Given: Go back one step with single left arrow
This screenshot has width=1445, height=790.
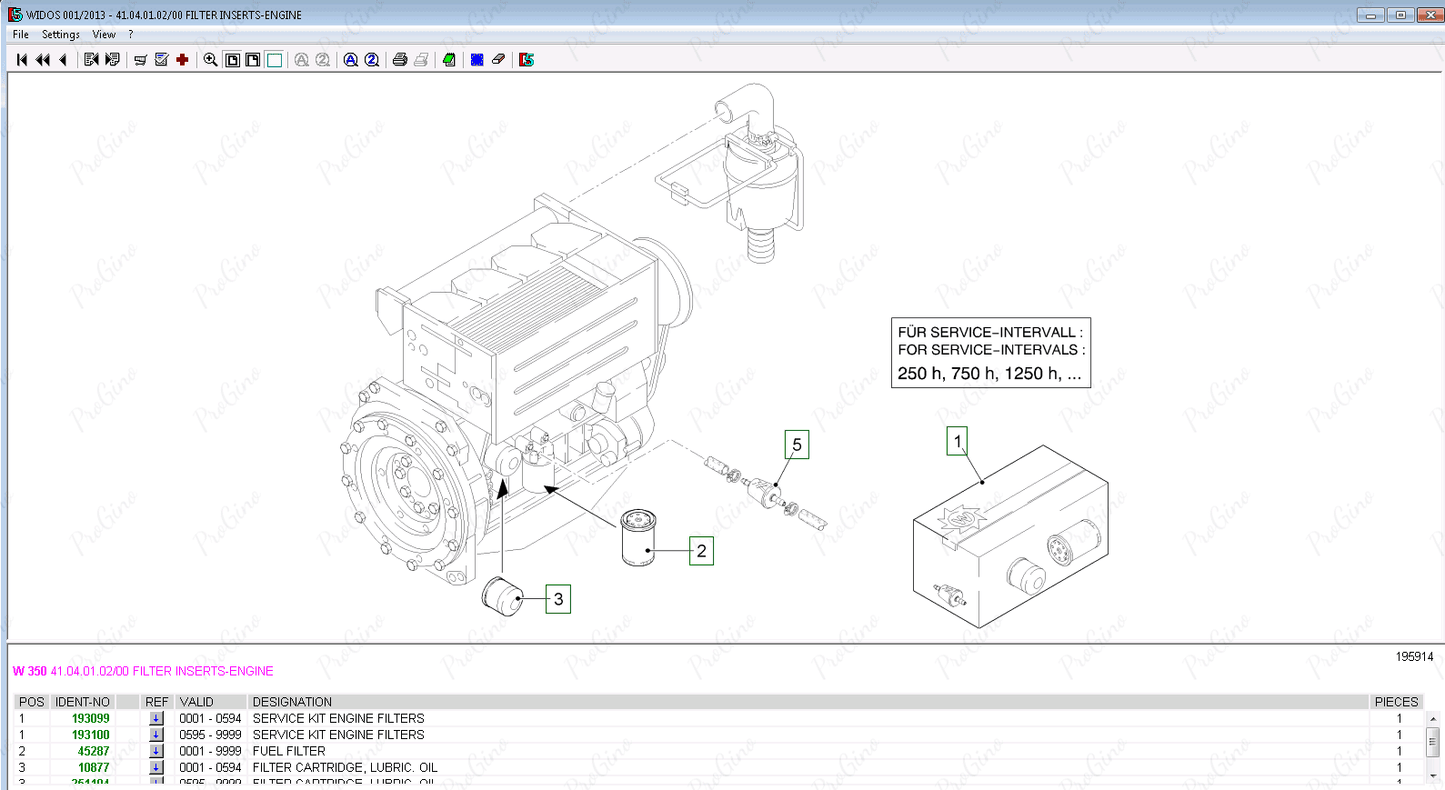Looking at the screenshot, I should tap(63, 60).
